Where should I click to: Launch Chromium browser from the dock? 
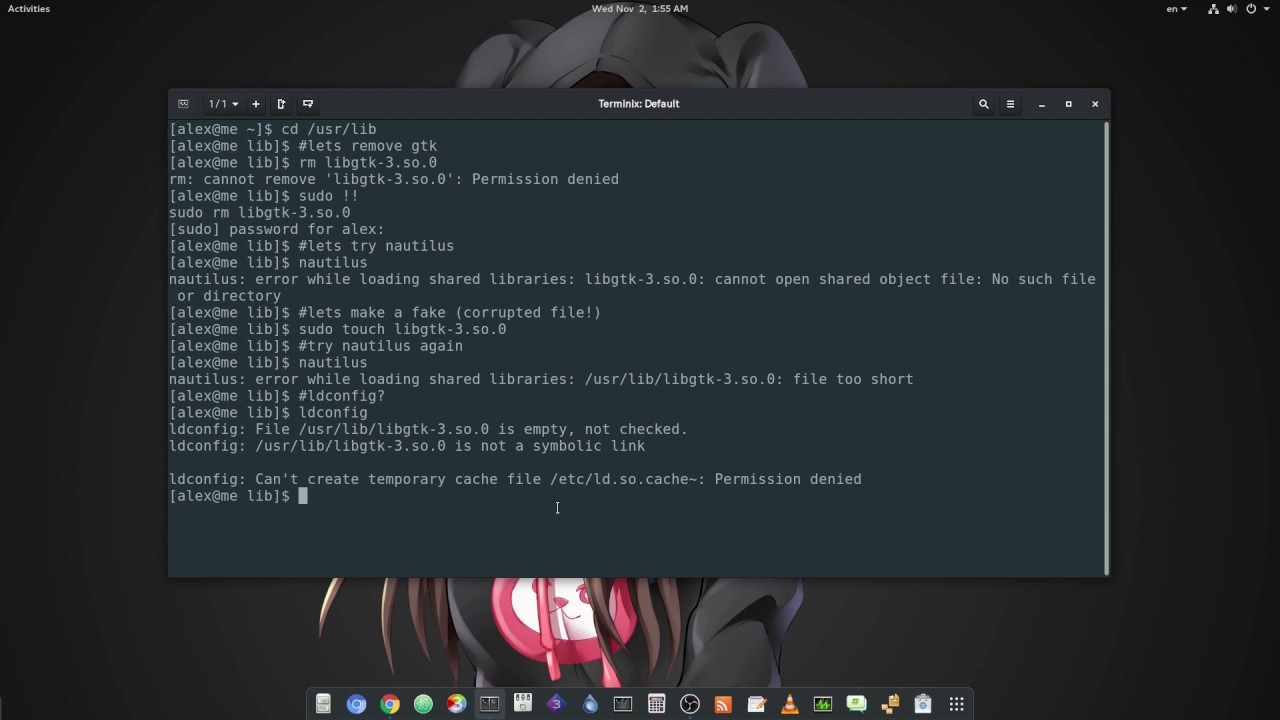tap(356, 704)
